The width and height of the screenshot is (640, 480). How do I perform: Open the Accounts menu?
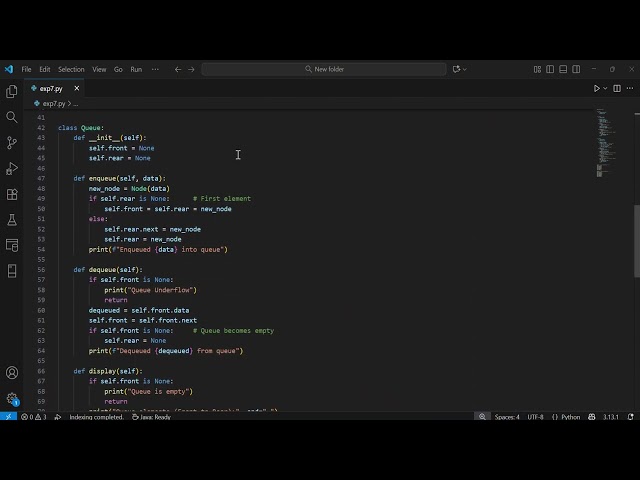[x=12, y=372]
